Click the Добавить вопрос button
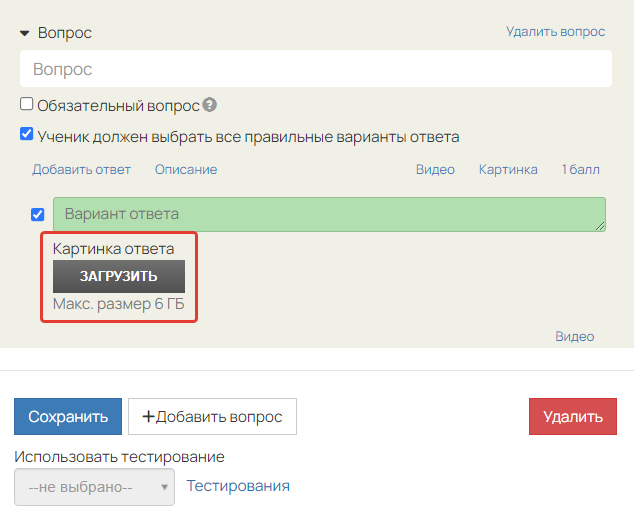 212,416
